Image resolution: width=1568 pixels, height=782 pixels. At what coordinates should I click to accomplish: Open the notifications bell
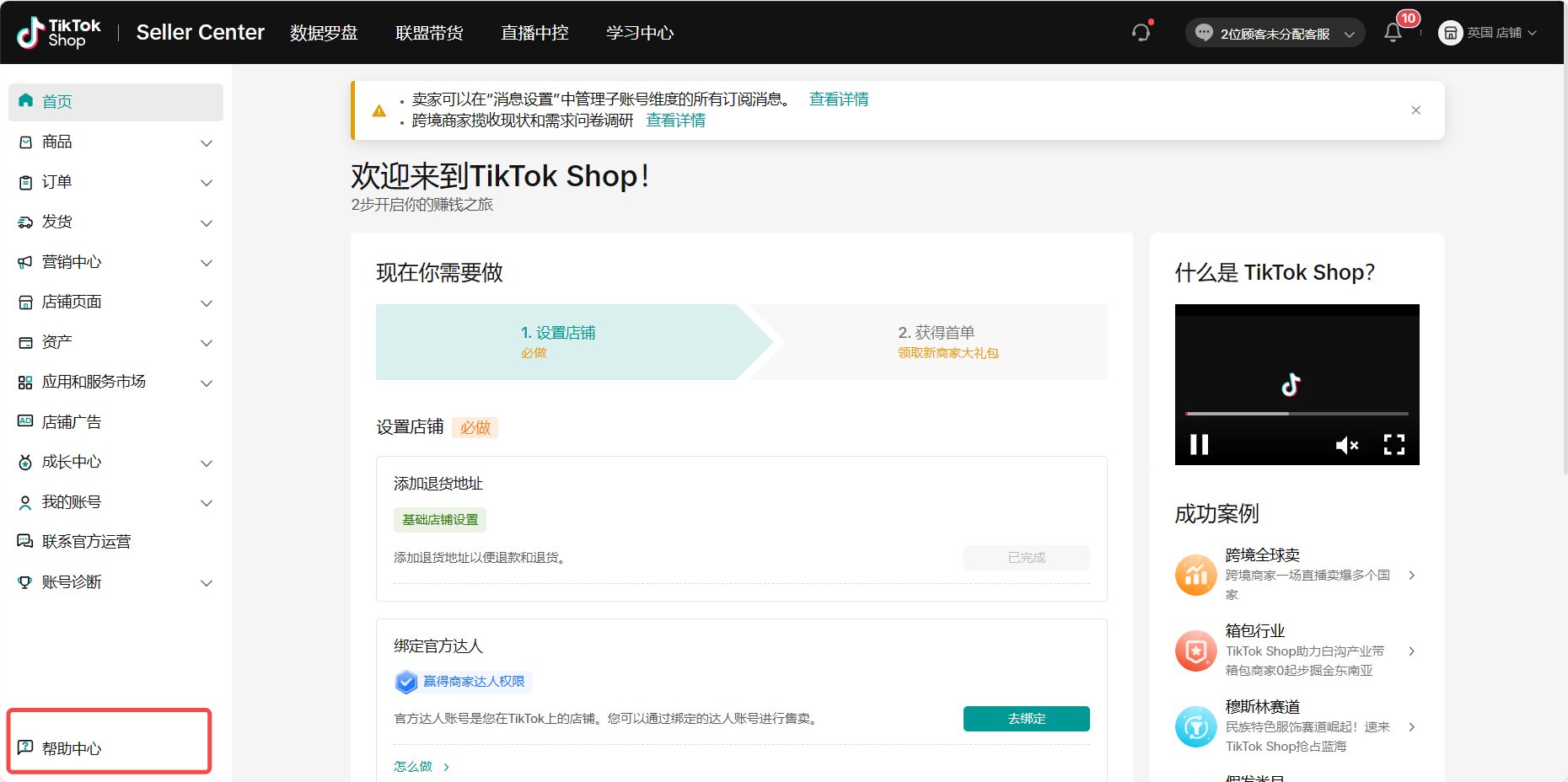click(1393, 33)
